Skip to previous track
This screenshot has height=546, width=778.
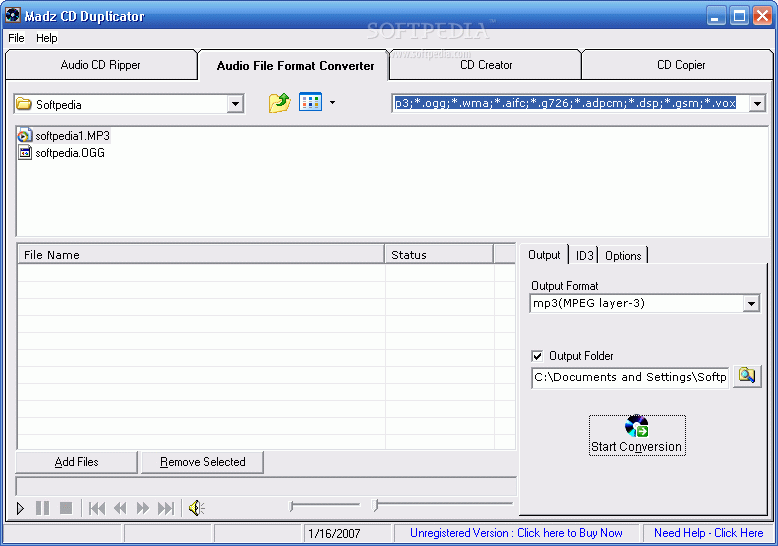[97, 508]
